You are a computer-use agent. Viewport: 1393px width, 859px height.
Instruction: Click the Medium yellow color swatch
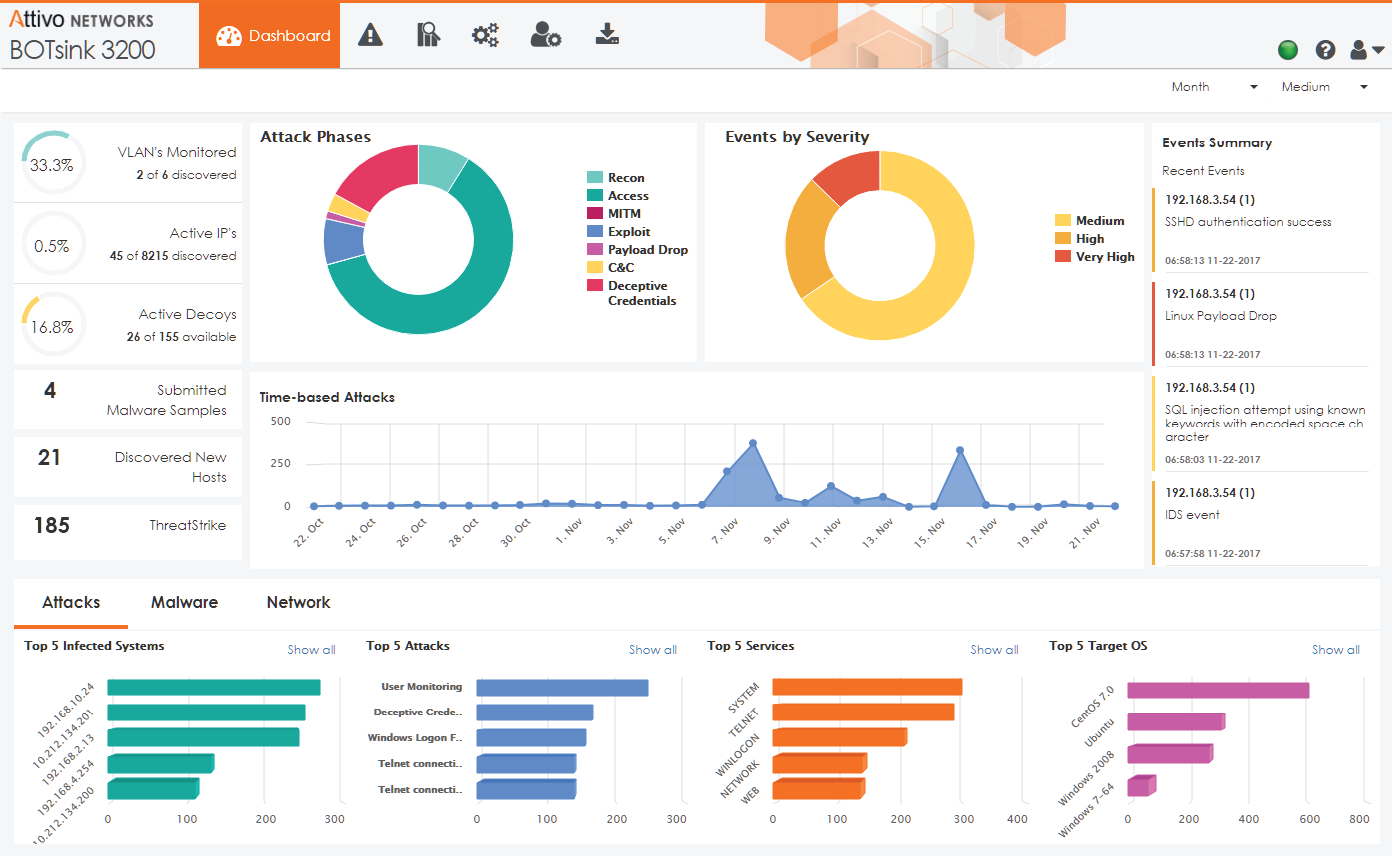pos(1063,221)
